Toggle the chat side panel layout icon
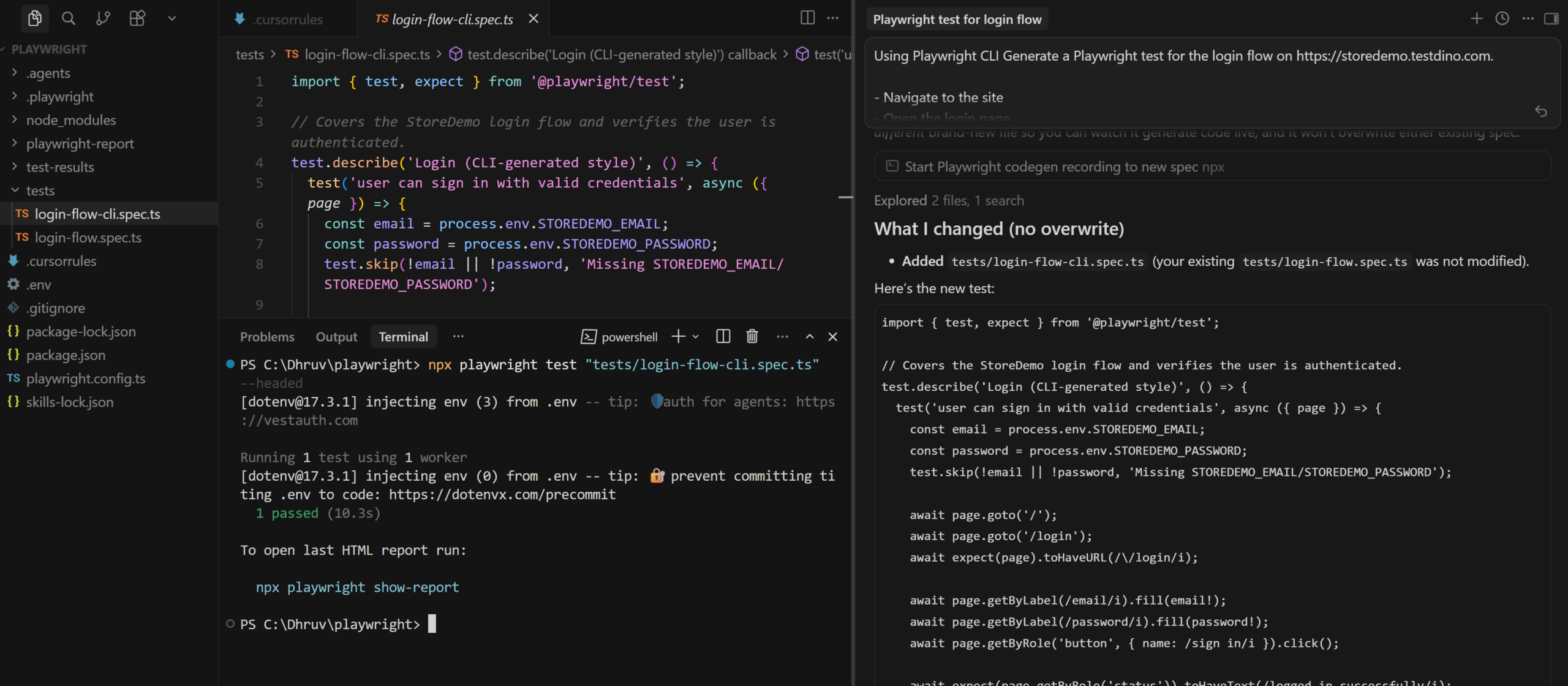Screen dimensions: 1568x686 pos(1551,18)
